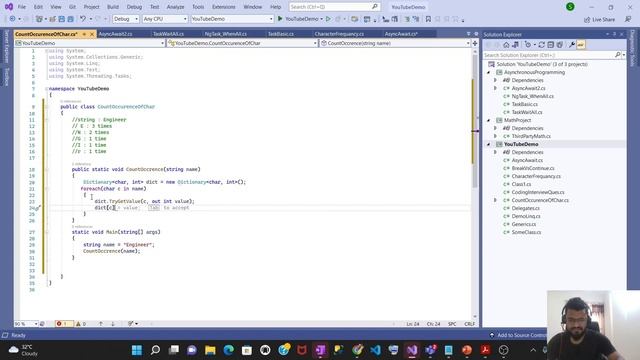This screenshot has height=360, width=640.
Task: Click the Search Solution Explorer field
Action: click(553, 55)
